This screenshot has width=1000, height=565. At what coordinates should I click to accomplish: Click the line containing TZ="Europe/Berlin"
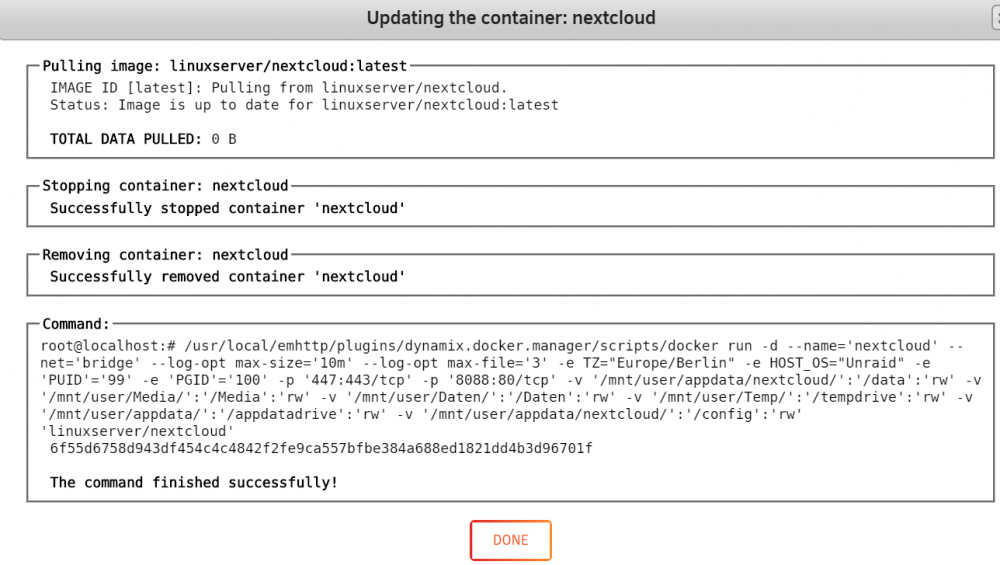click(x=485, y=363)
